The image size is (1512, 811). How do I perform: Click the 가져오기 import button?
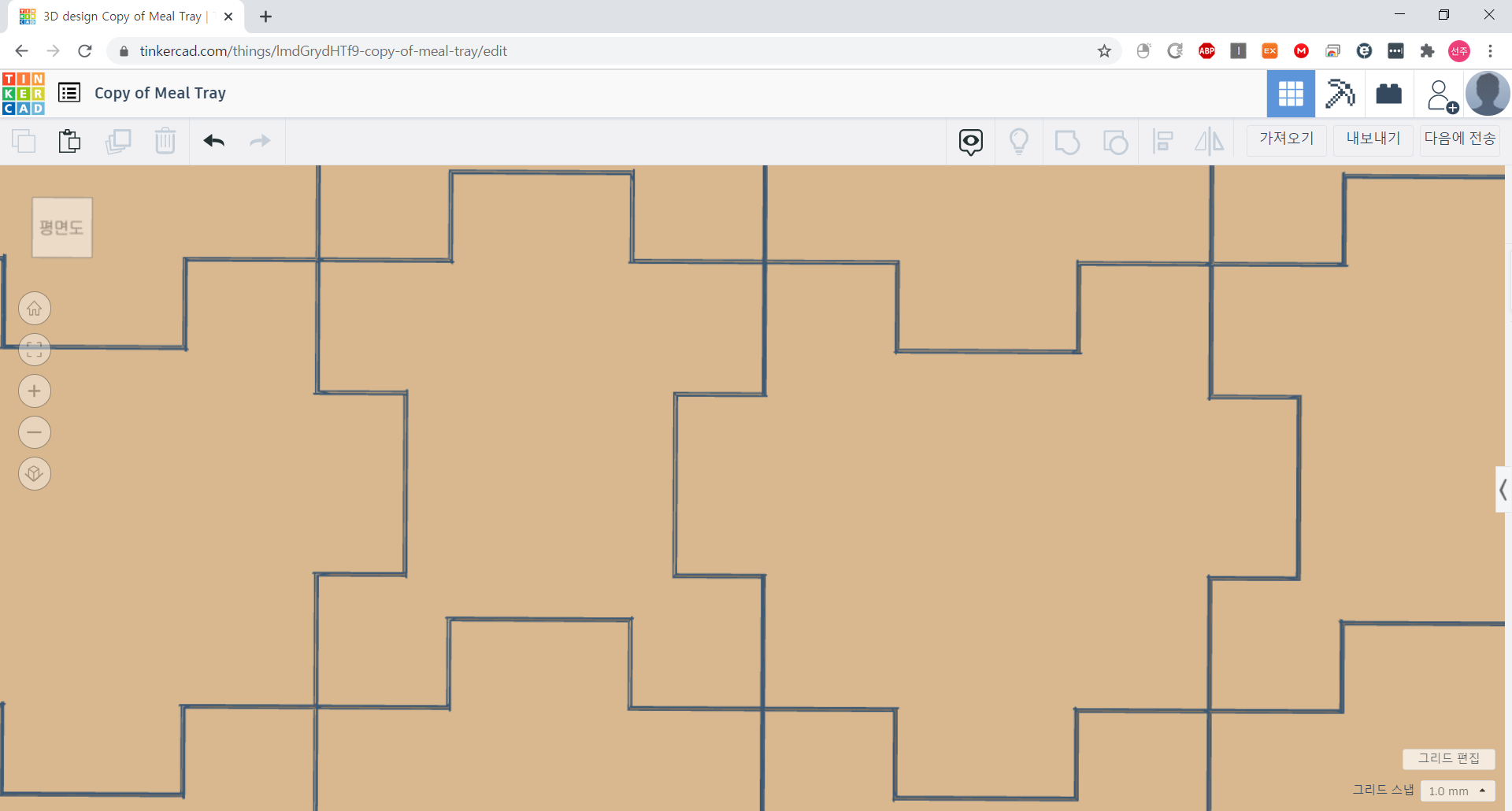pyautogui.click(x=1286, y=139)
